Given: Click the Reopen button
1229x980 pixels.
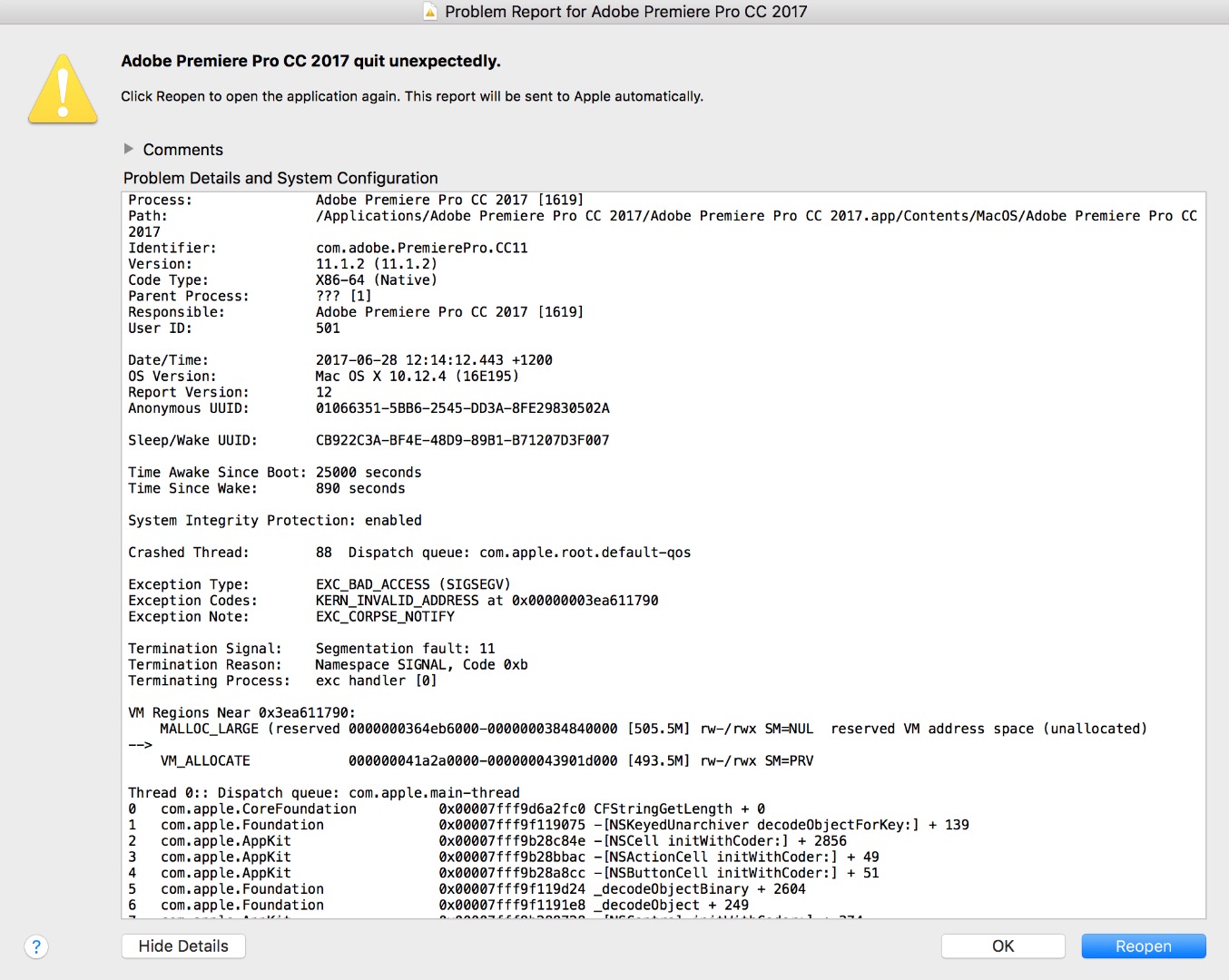Looking at the screenshot, I should (1144, 946).
